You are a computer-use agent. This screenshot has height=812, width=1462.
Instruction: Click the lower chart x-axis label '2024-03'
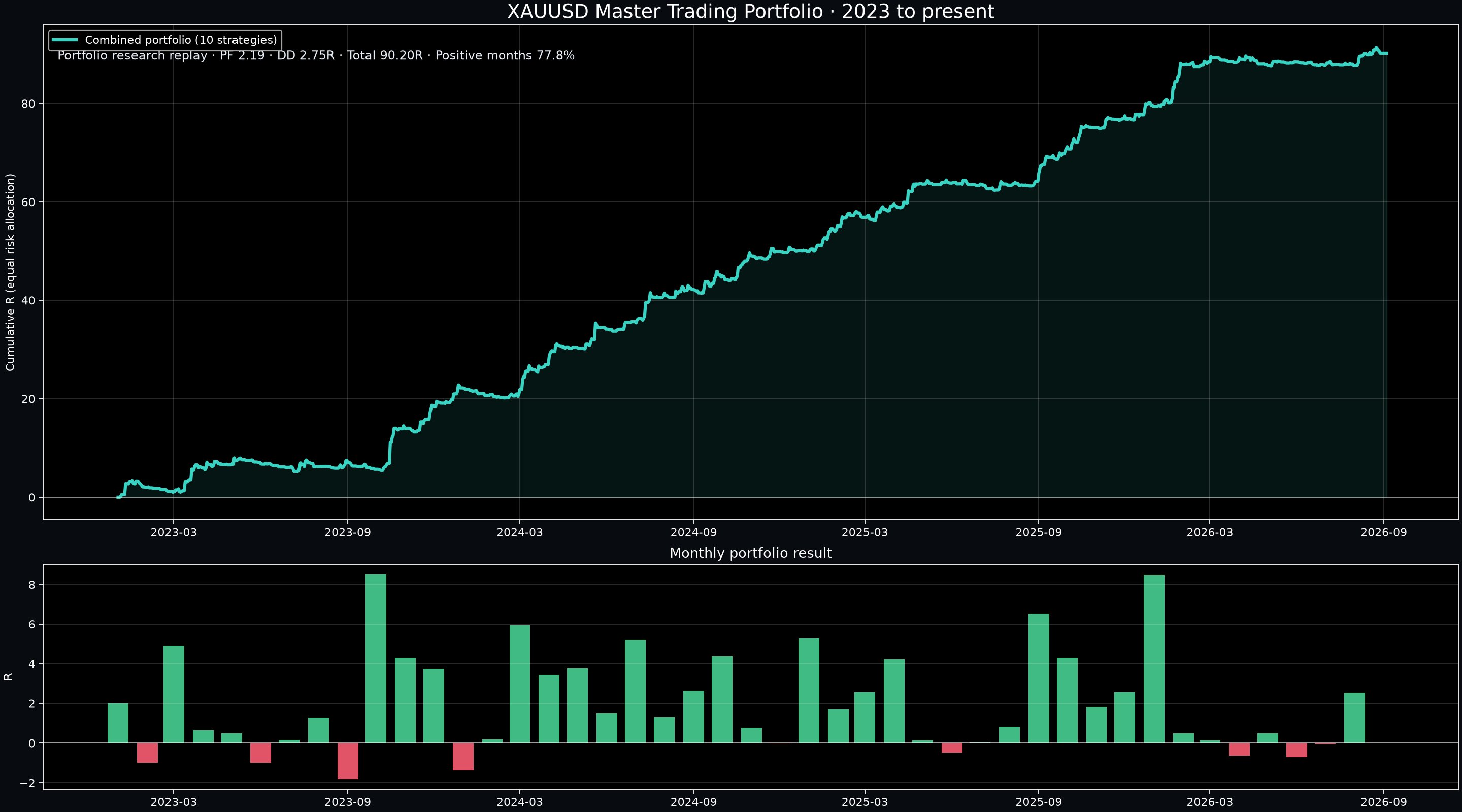519,802
